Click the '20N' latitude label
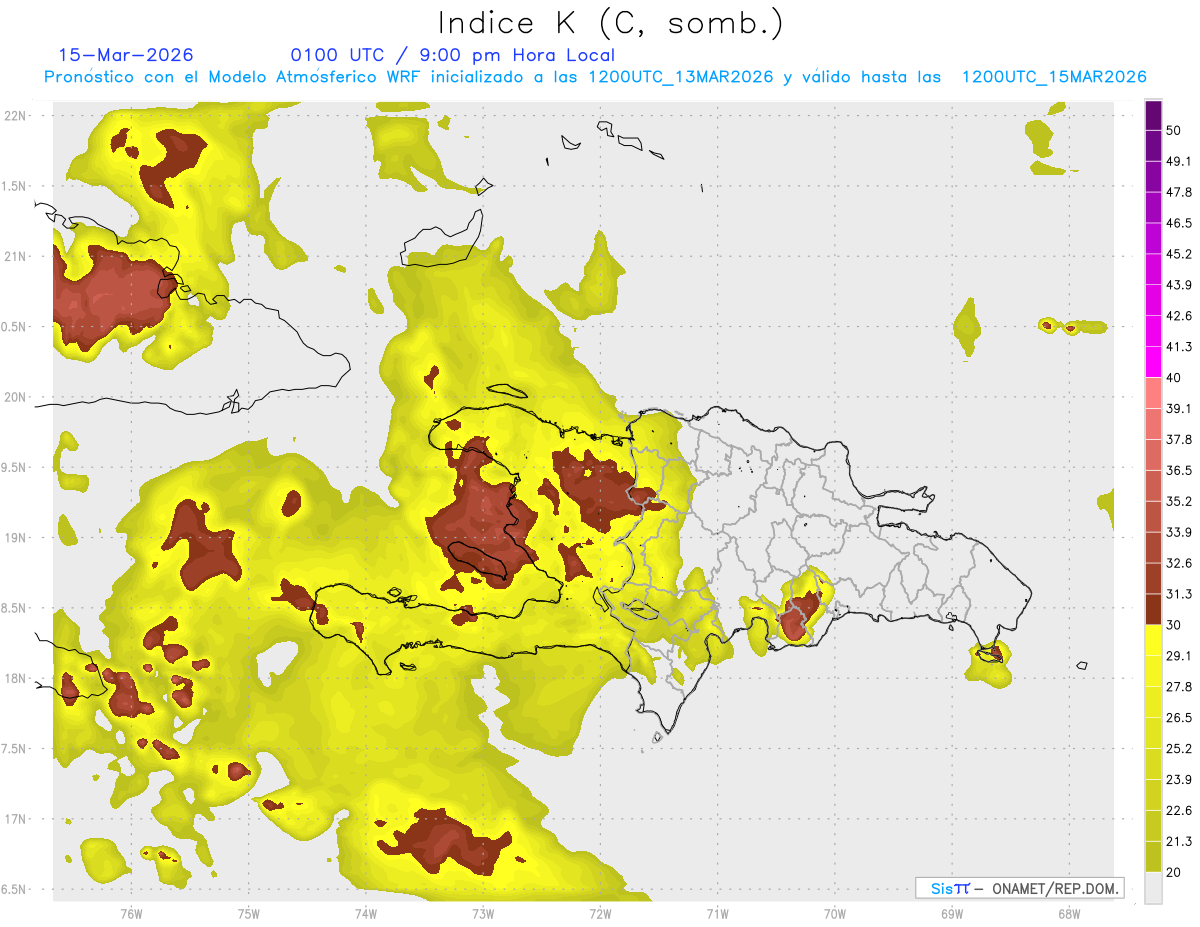The width and height of the screenshot is (1200, 927). [x=14, y=397]
